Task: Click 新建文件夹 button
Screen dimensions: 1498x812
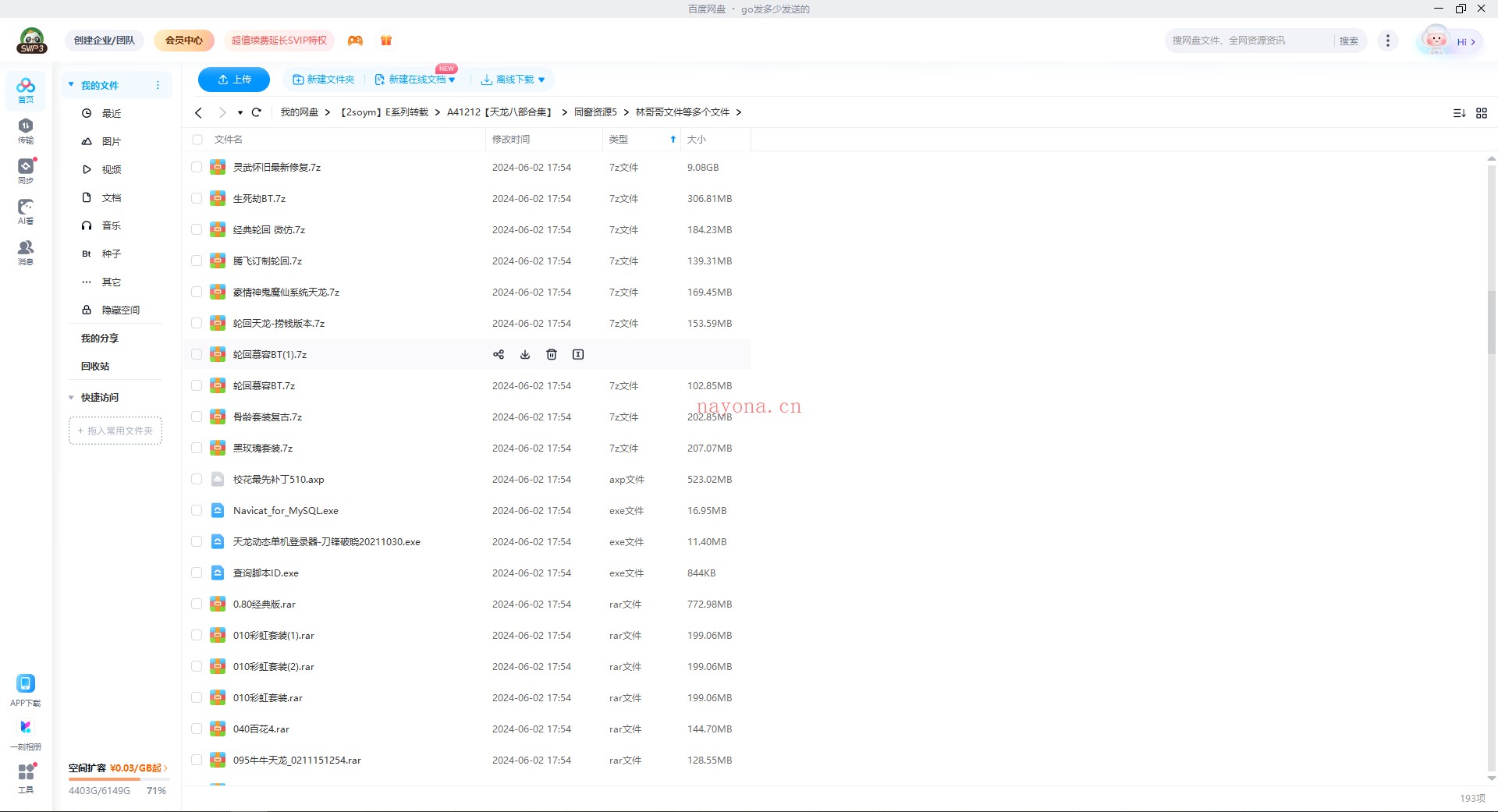Action: tap(323, 80)
